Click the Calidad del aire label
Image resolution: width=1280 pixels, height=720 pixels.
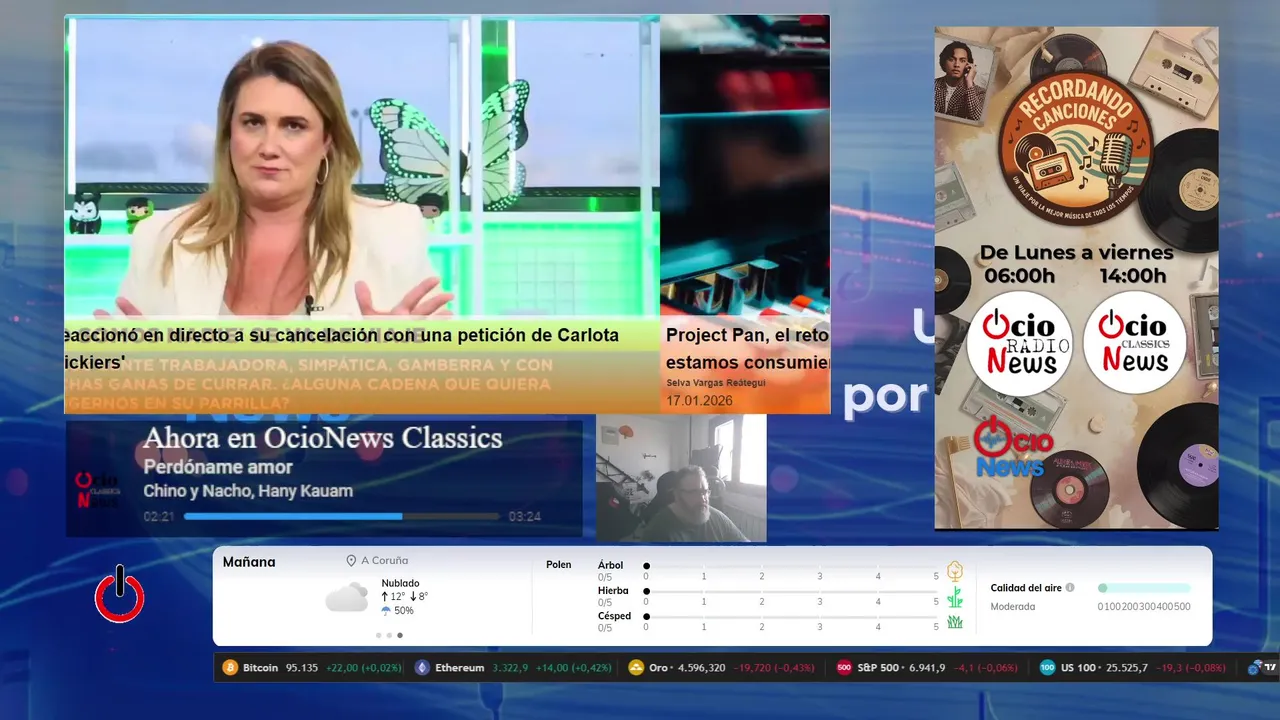(x=1026, y=588)
